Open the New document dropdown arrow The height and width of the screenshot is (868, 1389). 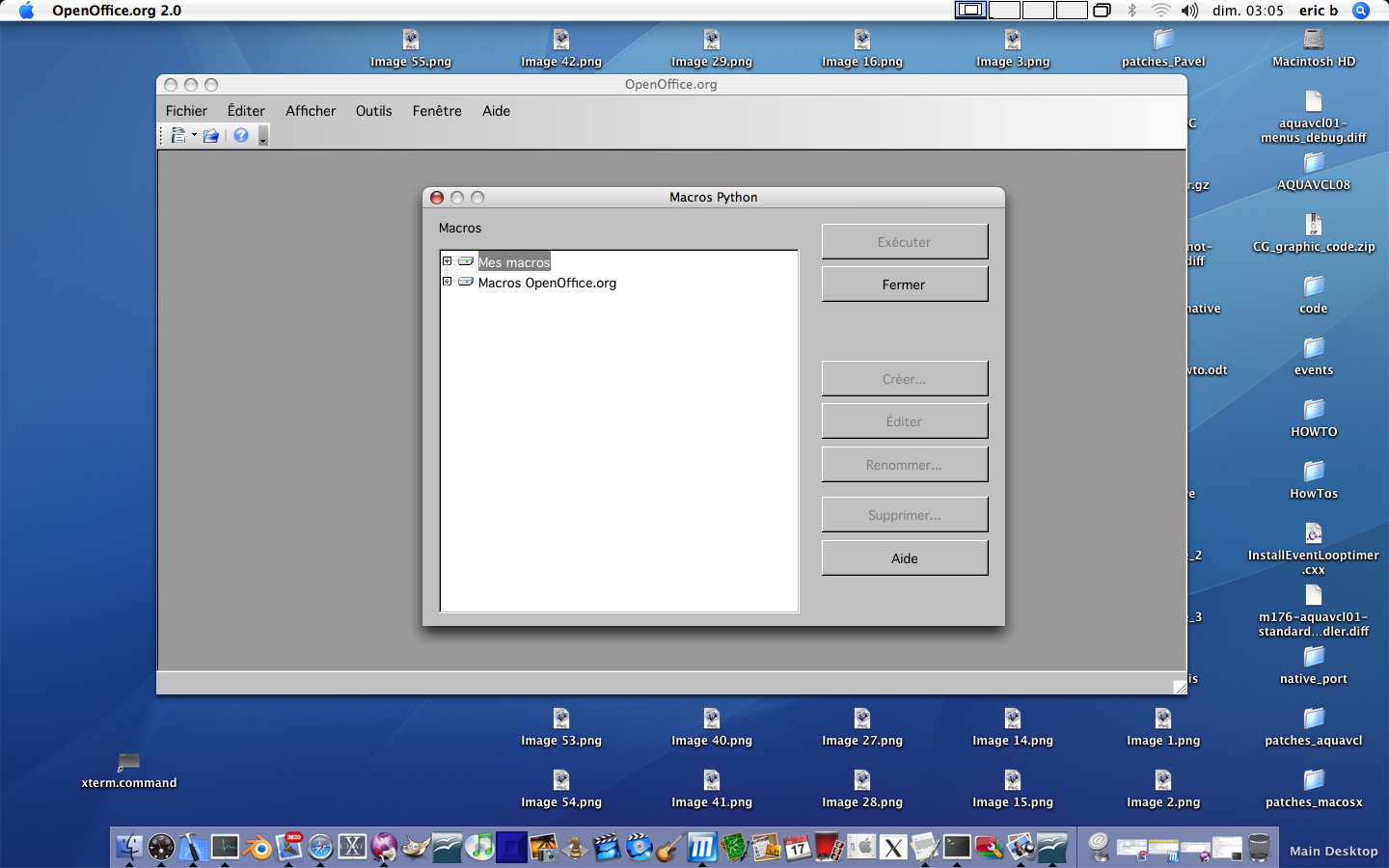tap(194, 136)
